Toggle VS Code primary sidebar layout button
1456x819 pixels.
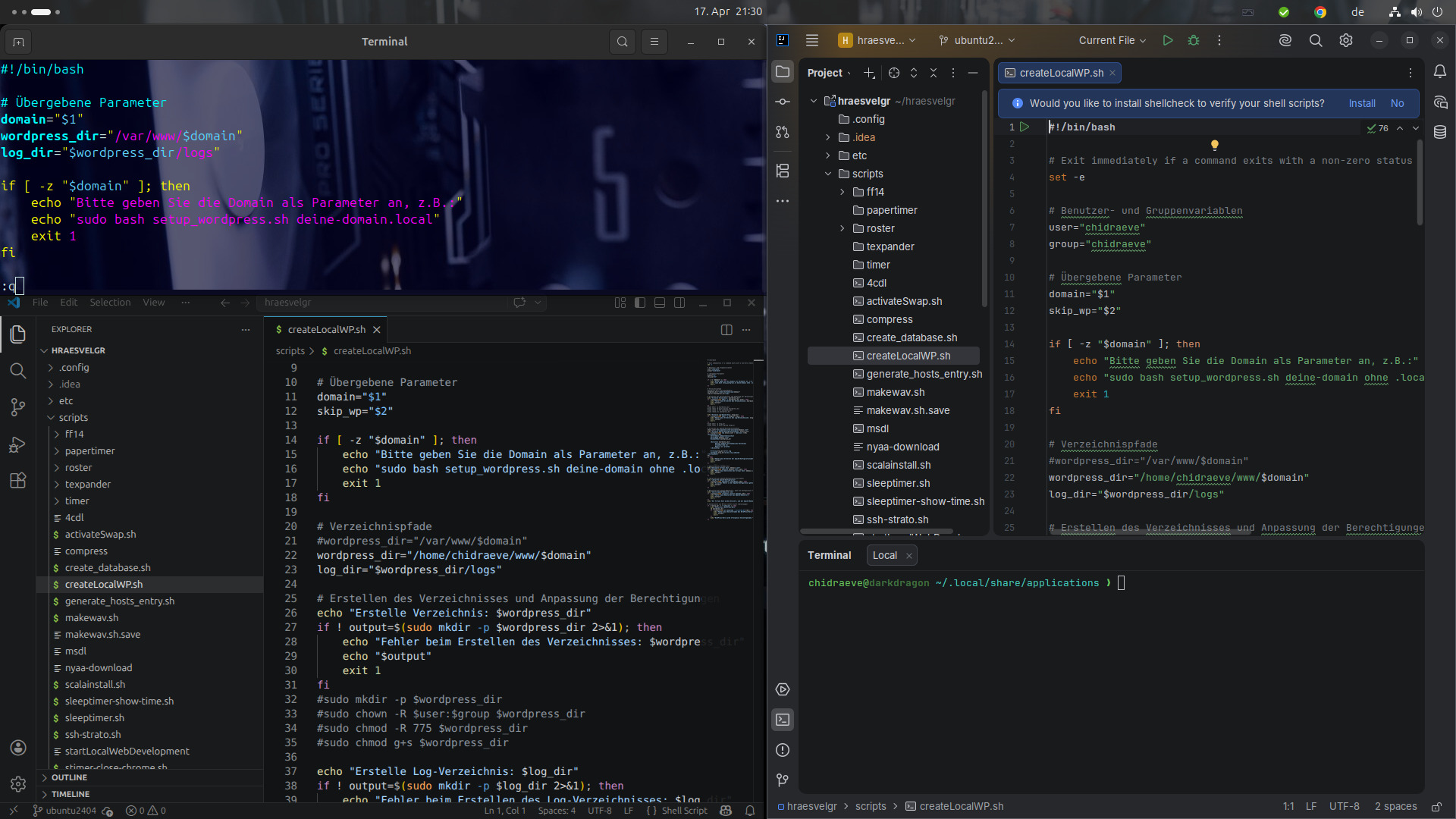click(640, 303)
